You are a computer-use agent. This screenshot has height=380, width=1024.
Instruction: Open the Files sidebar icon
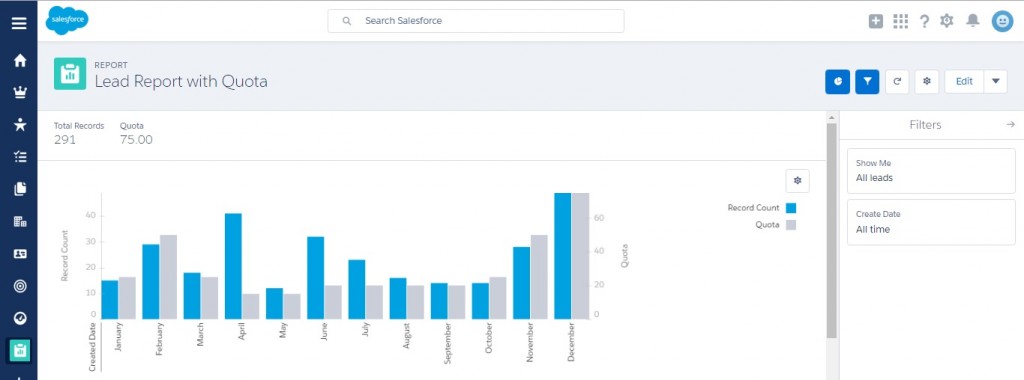[20, 189]
